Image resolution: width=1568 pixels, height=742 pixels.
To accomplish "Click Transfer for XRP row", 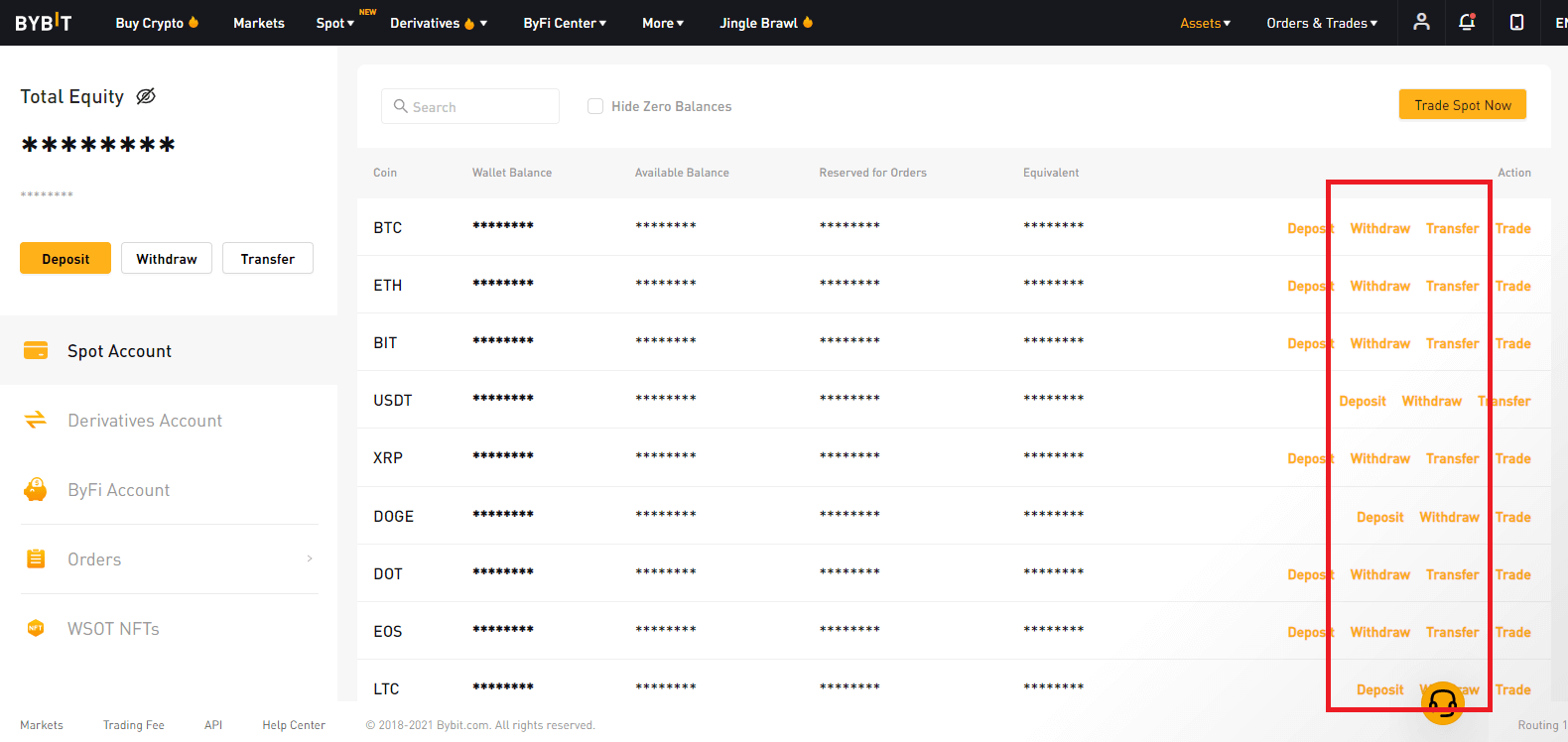I will pos(1452,458).
